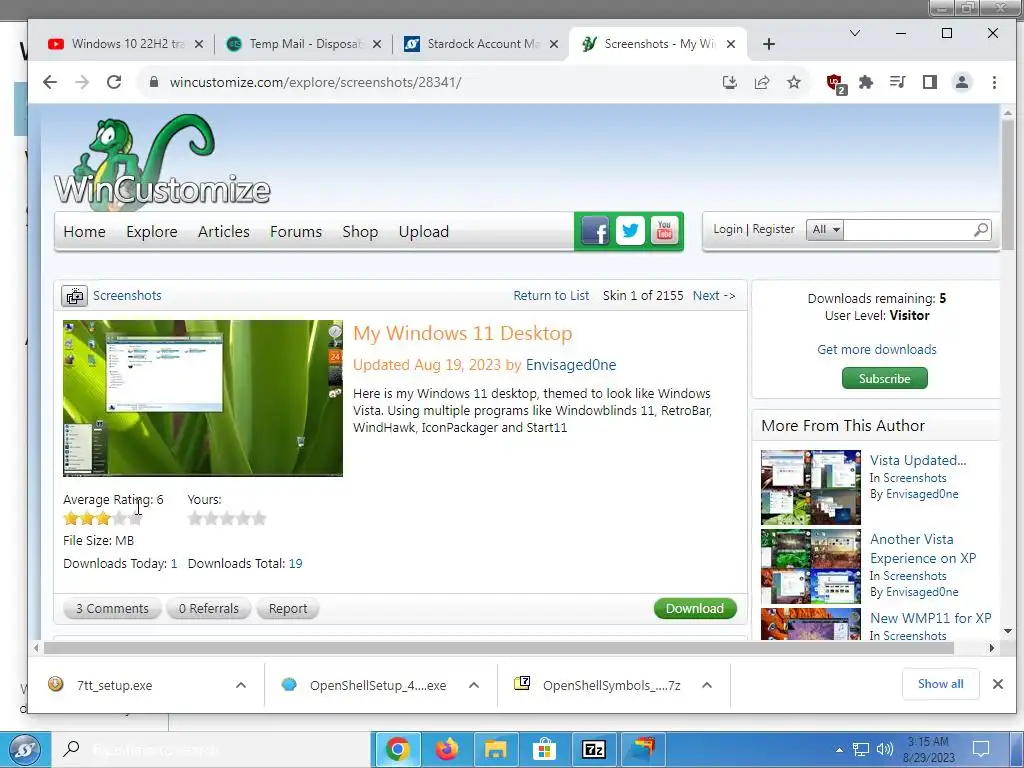Open the Chrome profile avatar
The width and height of the screenshot is (1024, 768).
[x=962, y=82]
